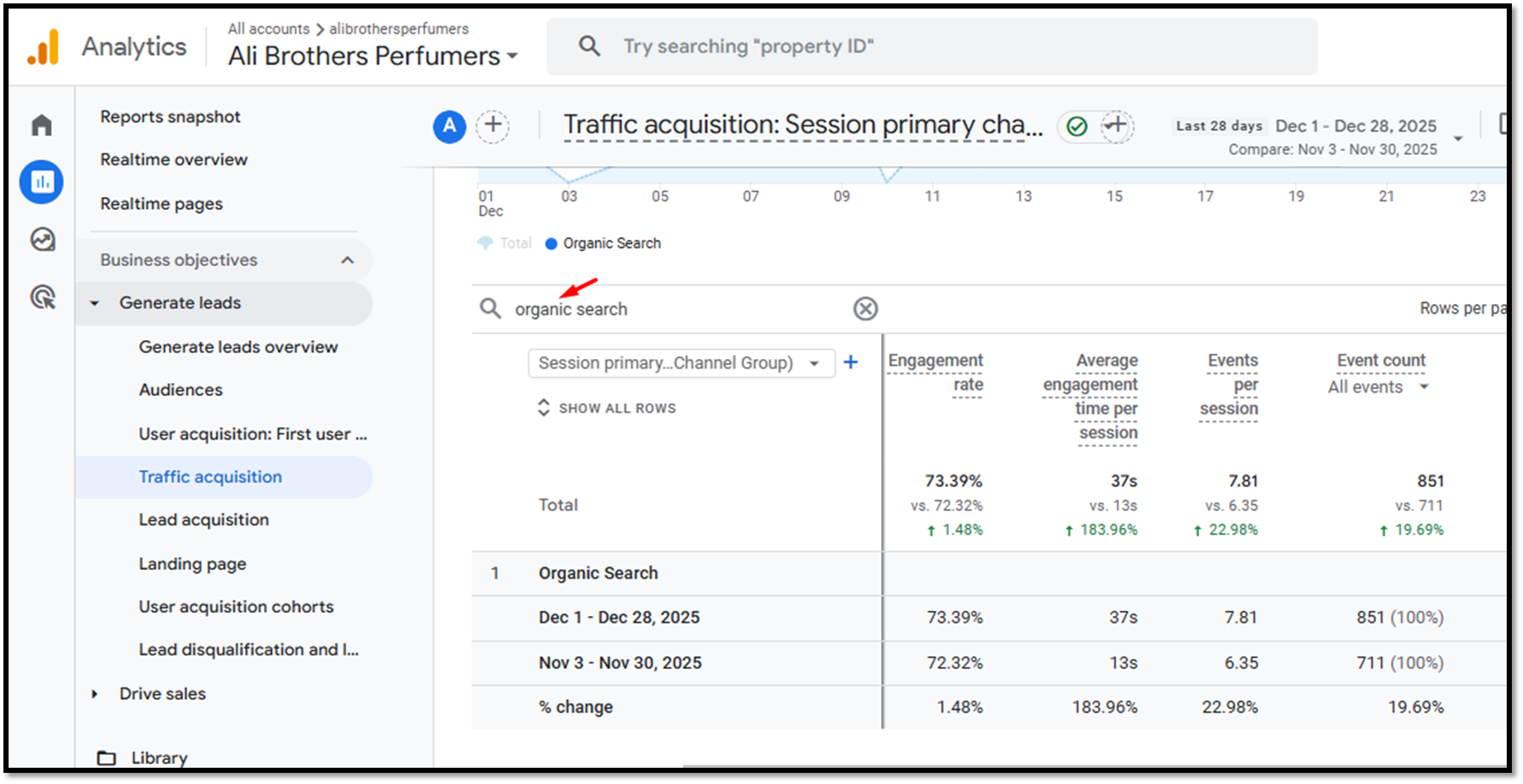1523x784 pixels.
Task: Open the Home icon in sidebar
Action: (41, 125)
